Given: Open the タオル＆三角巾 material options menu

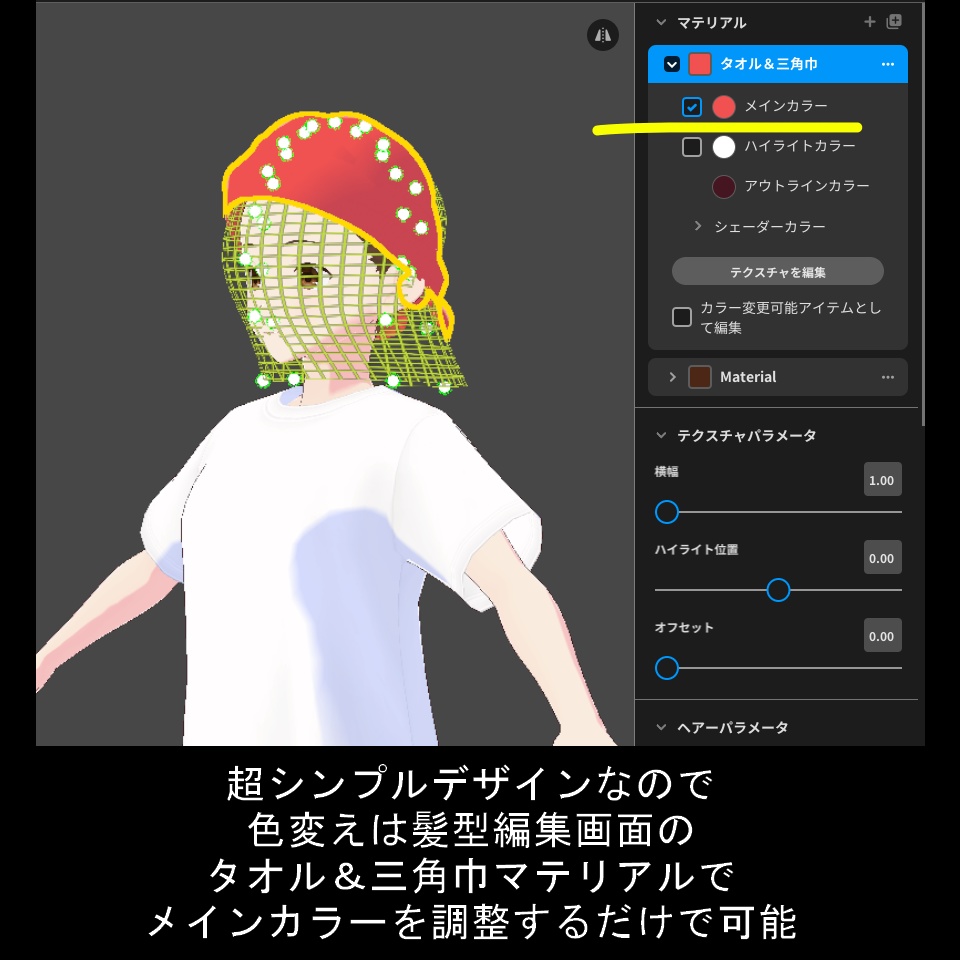Looking at the screenshot, I should (x=888, y=63).
